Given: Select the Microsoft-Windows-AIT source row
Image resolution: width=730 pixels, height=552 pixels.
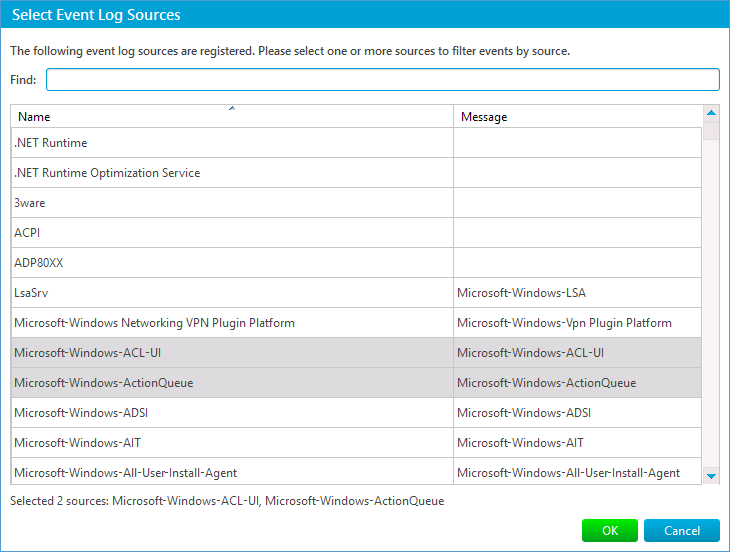Looking at the screenshot, I should coord(232,443).
